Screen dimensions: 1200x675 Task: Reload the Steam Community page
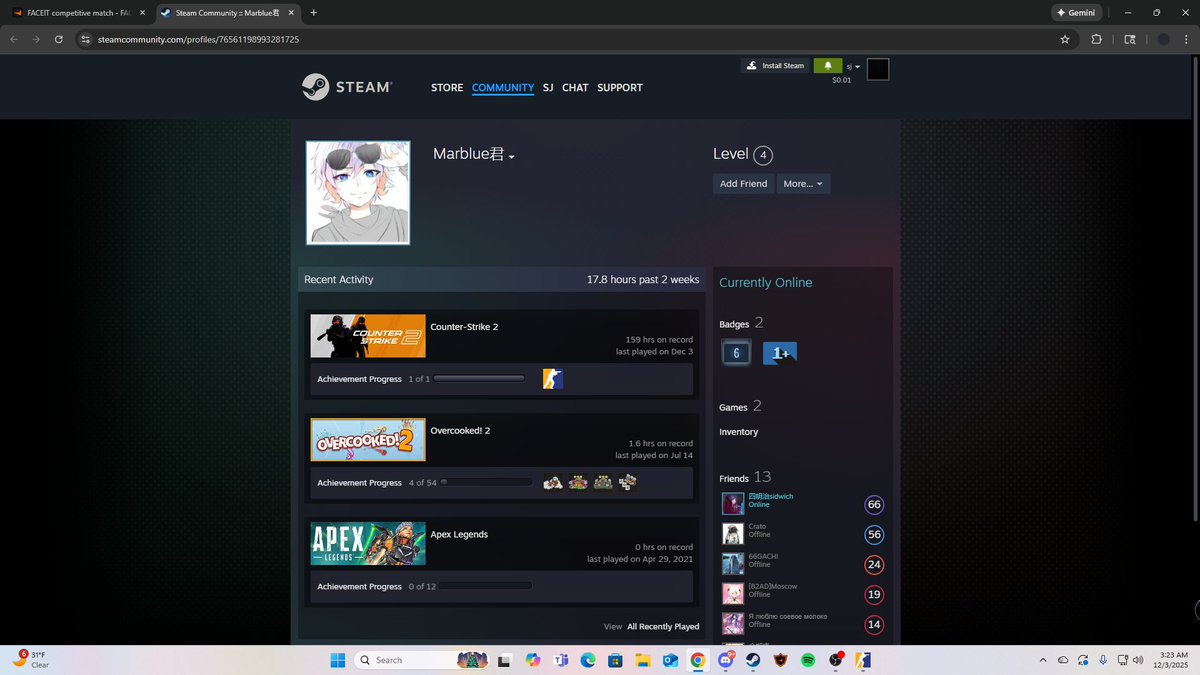tap(59, 39)
